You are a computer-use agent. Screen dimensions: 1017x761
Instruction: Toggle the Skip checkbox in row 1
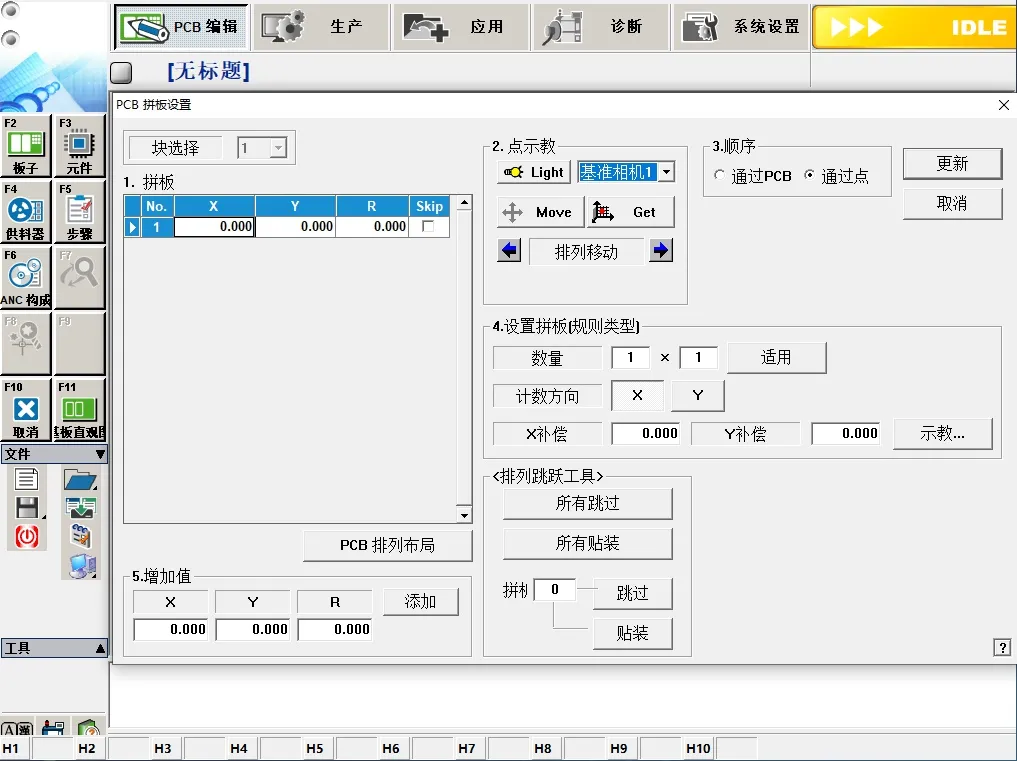tap(428, 227)
